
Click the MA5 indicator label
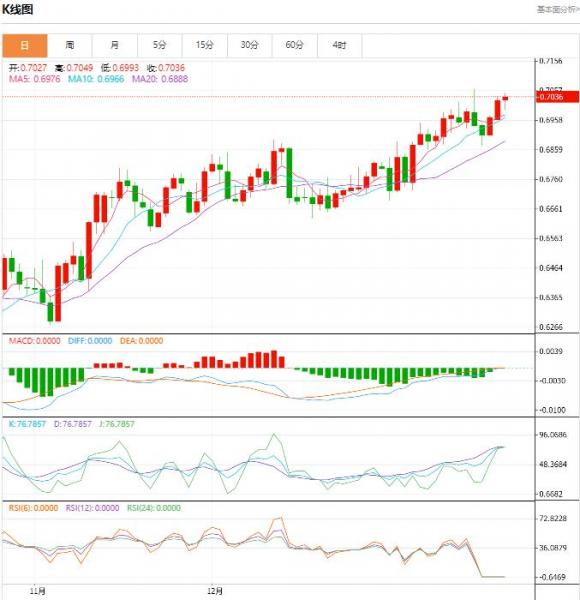click(x=35, y=79)
